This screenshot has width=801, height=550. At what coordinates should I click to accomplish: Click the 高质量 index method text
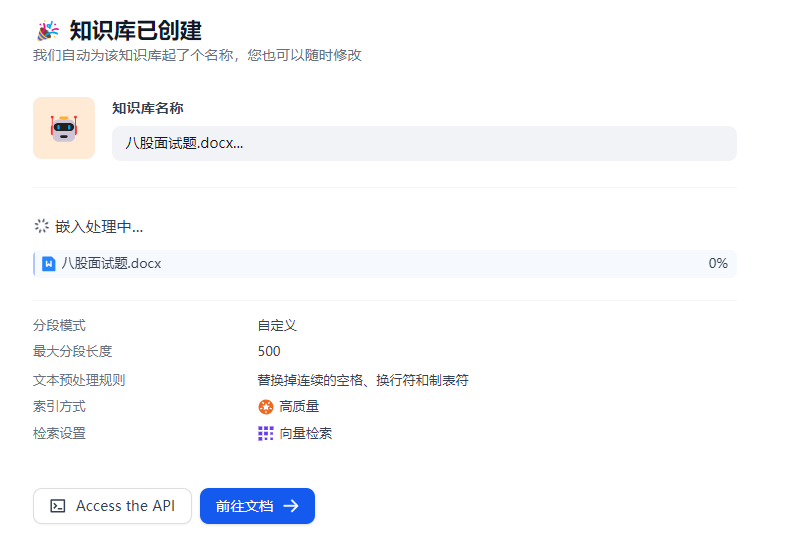[x=299, y=406]
